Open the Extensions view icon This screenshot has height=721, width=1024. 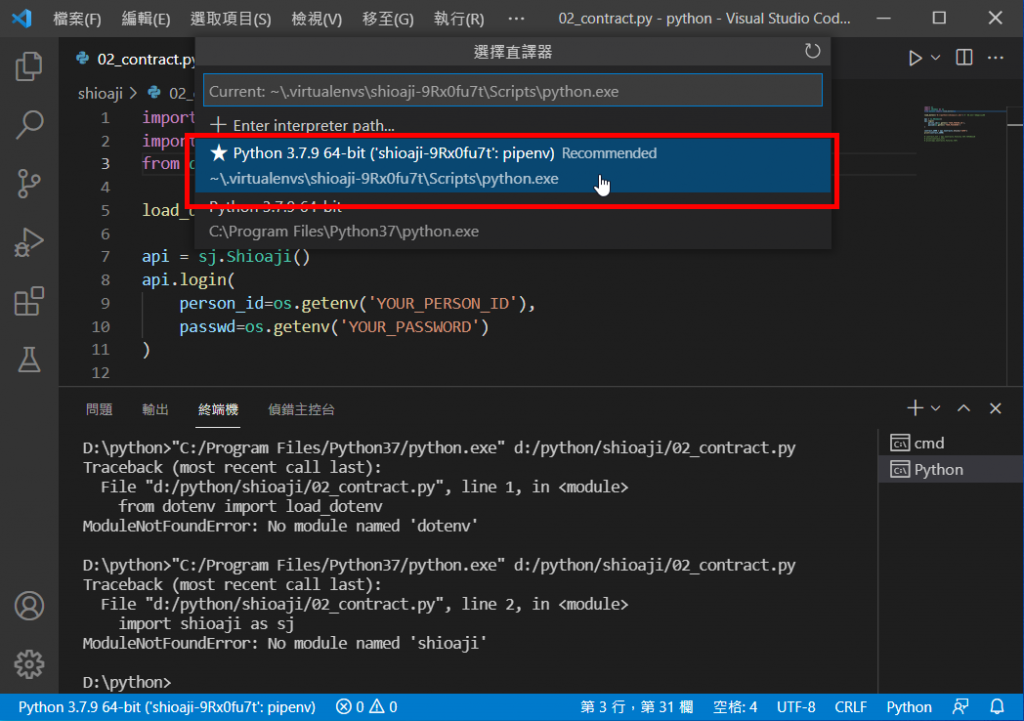coord(29,301)
